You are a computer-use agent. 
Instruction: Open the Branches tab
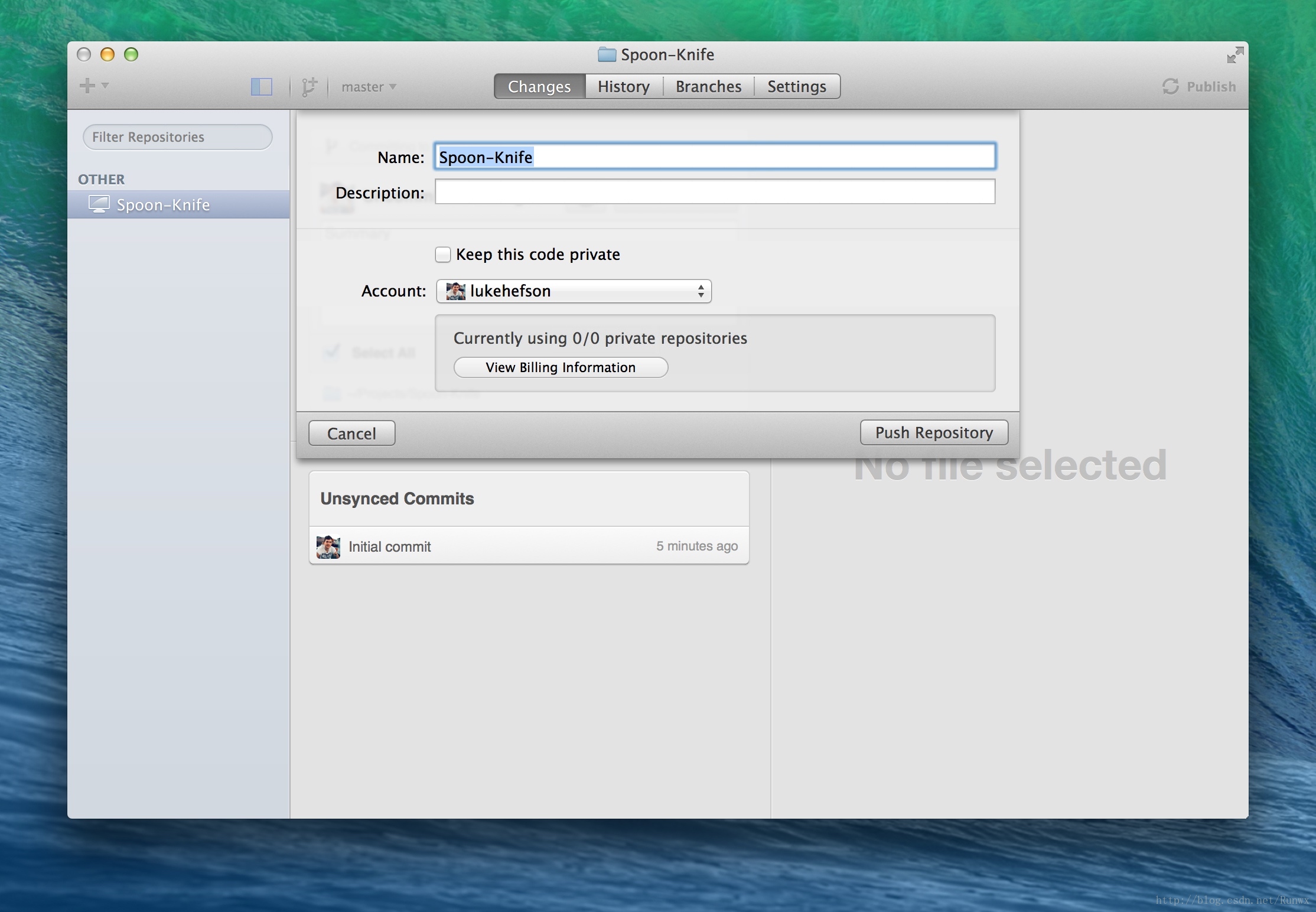tap(708, 87)
